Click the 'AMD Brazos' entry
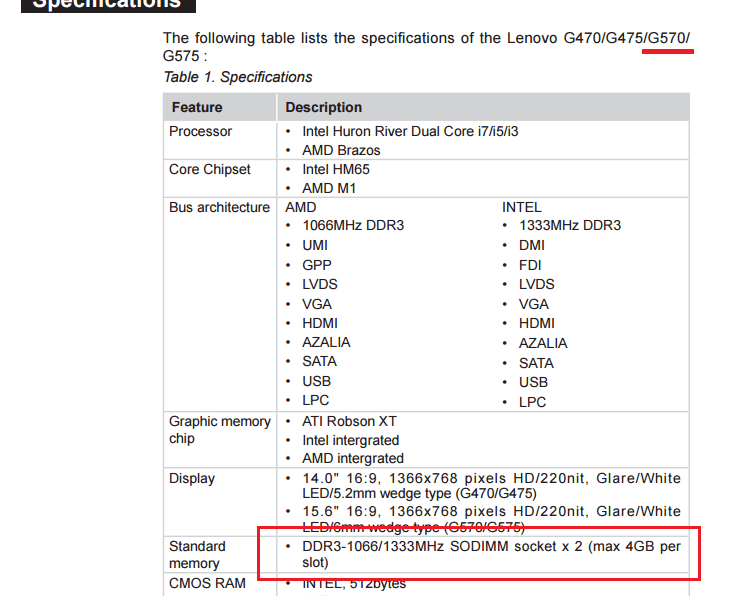751x596 pixels. coord(341,150)
